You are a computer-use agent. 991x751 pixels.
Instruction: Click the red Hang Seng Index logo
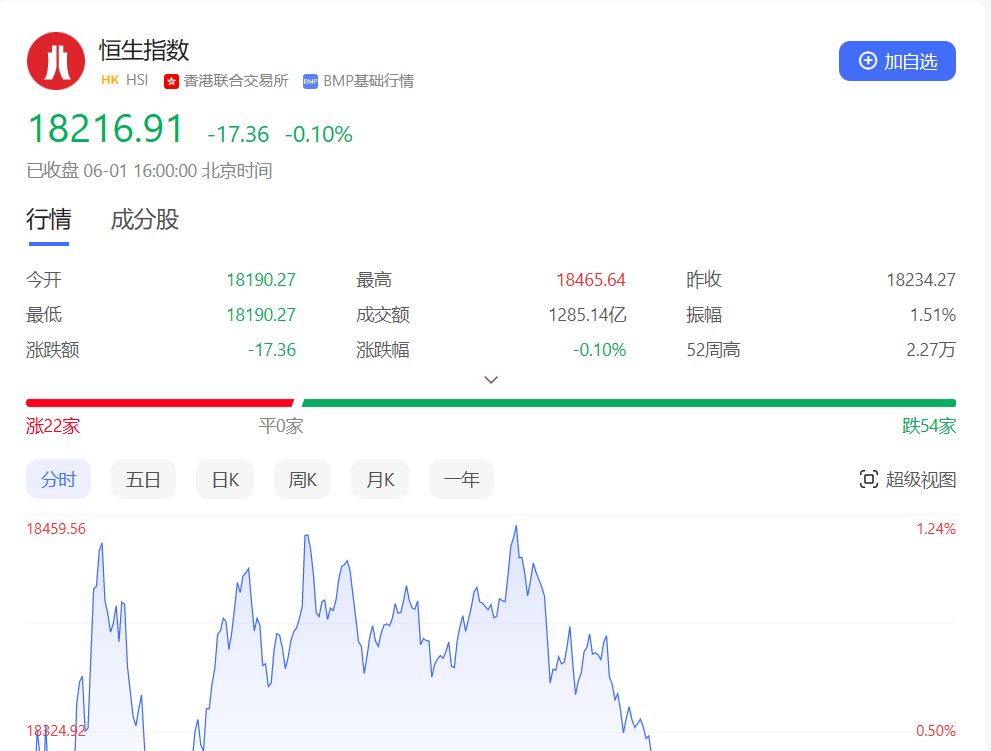[56, 61]
